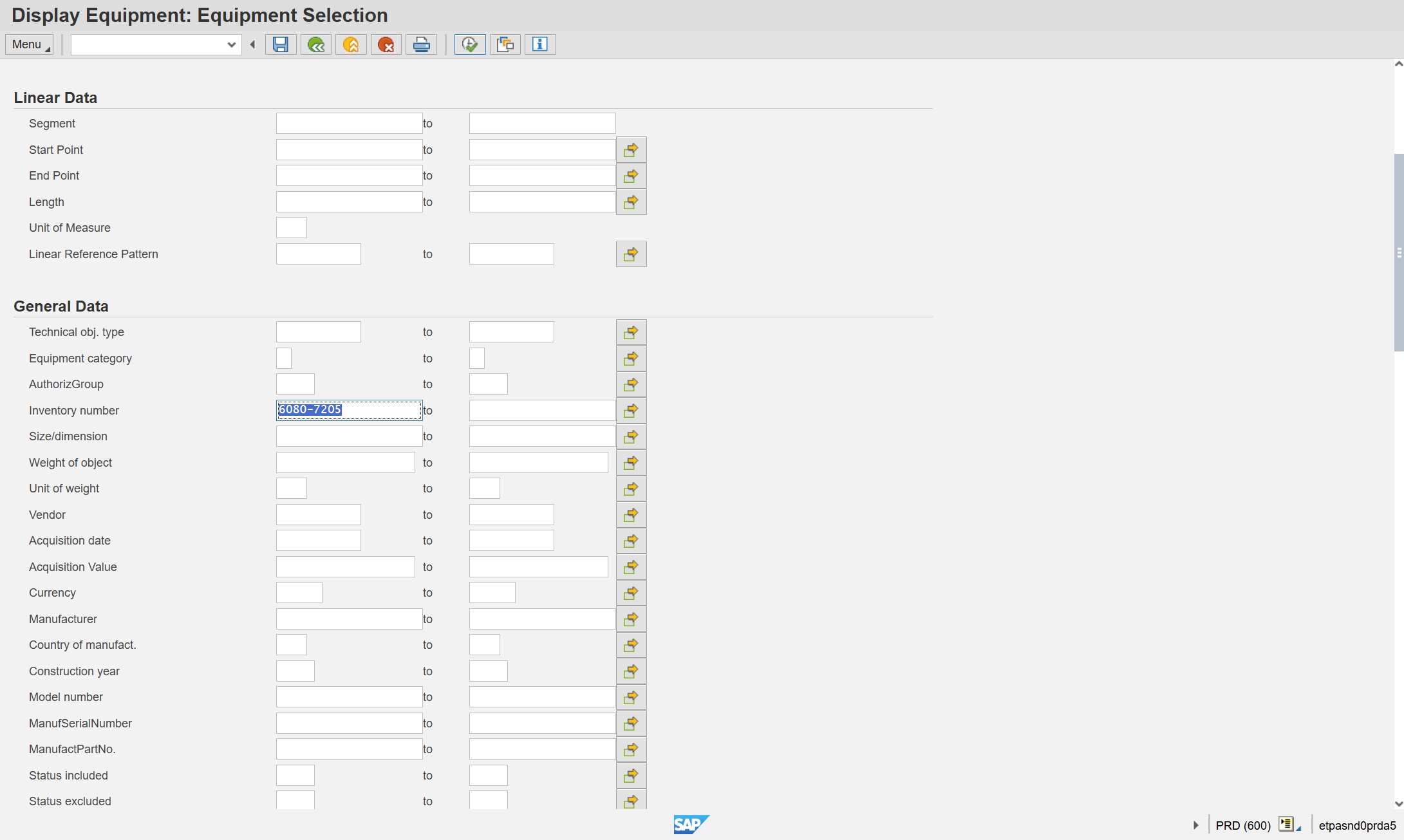Image resolution: width=1404 pixels, height=840 pixels.
Task: Click the Print icon
Action: pos(422,44)
